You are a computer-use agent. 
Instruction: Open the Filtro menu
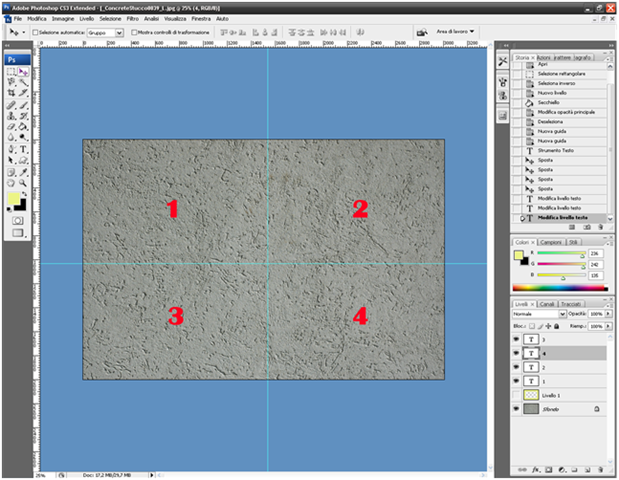click(132, 19)
